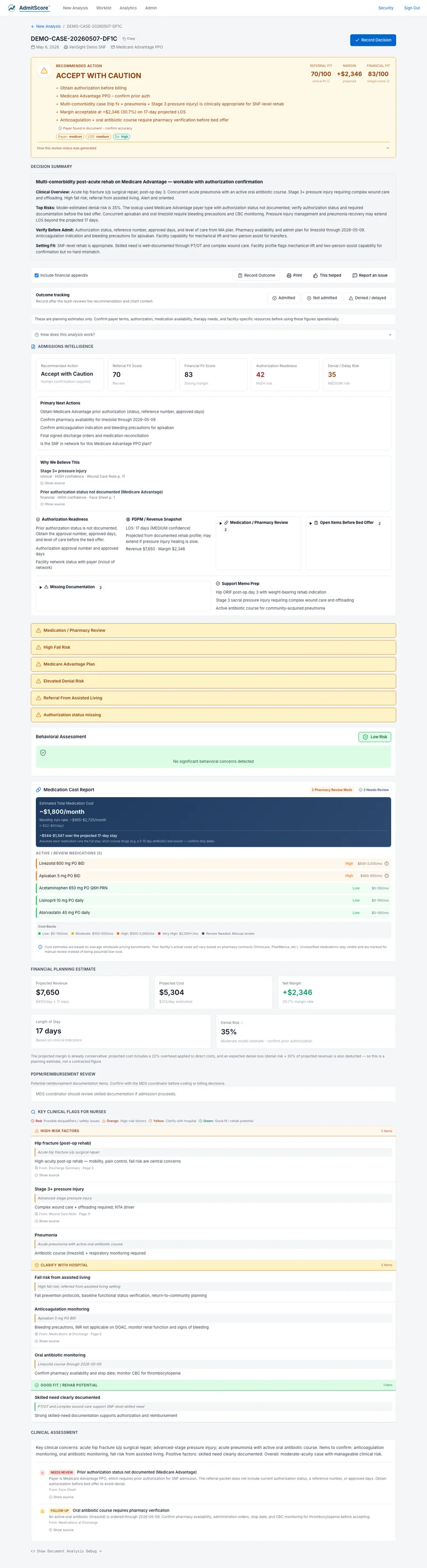
Task: Copy the case ID with Copy button
Action: [x=129, y=38]
